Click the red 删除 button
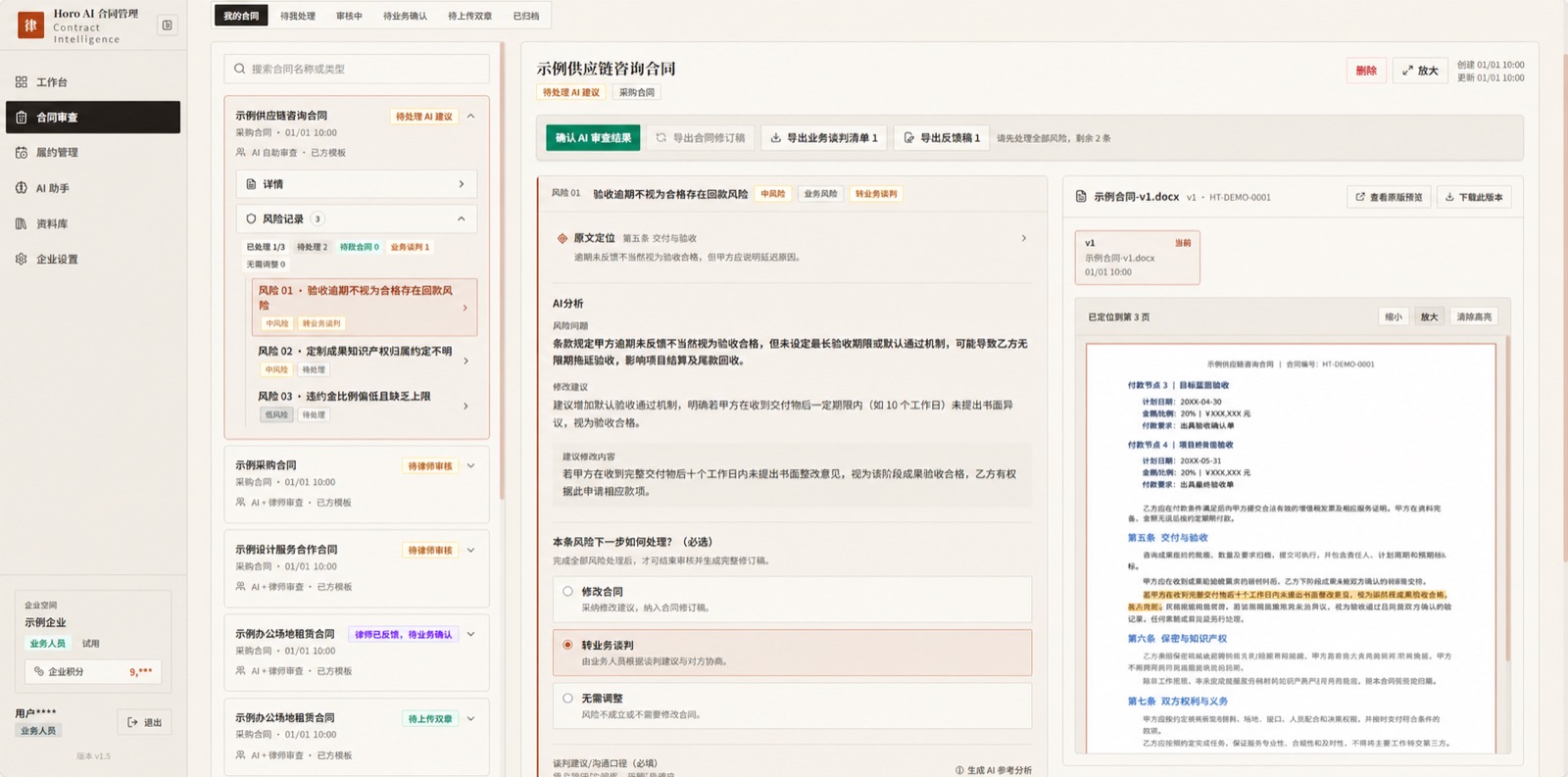Image resolution: width=1568 pixels, height=777 pixels. click(x=1366, y=71)
